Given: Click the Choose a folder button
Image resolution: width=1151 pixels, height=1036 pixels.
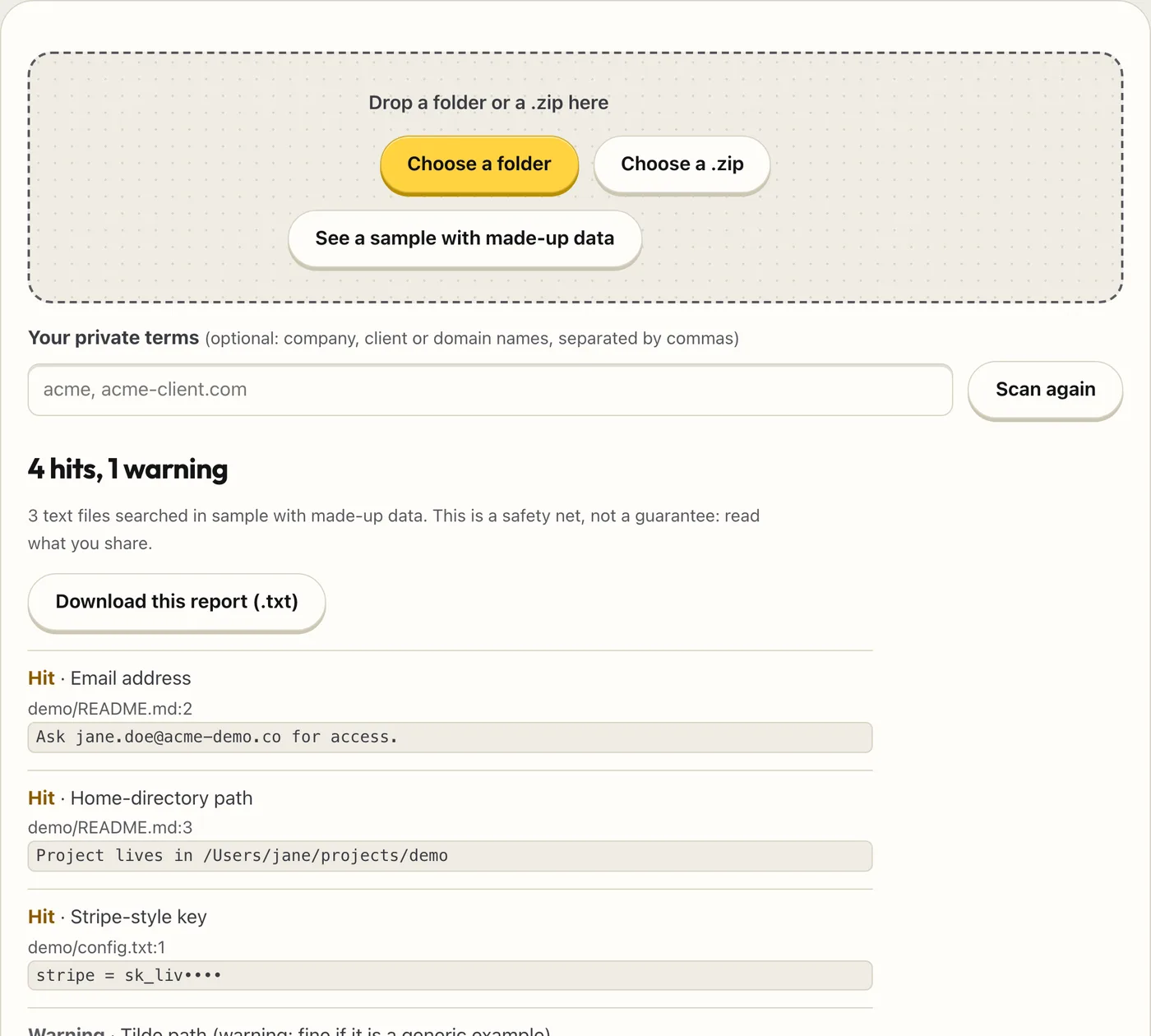Looking at the screenshot, I should point(479,164).
